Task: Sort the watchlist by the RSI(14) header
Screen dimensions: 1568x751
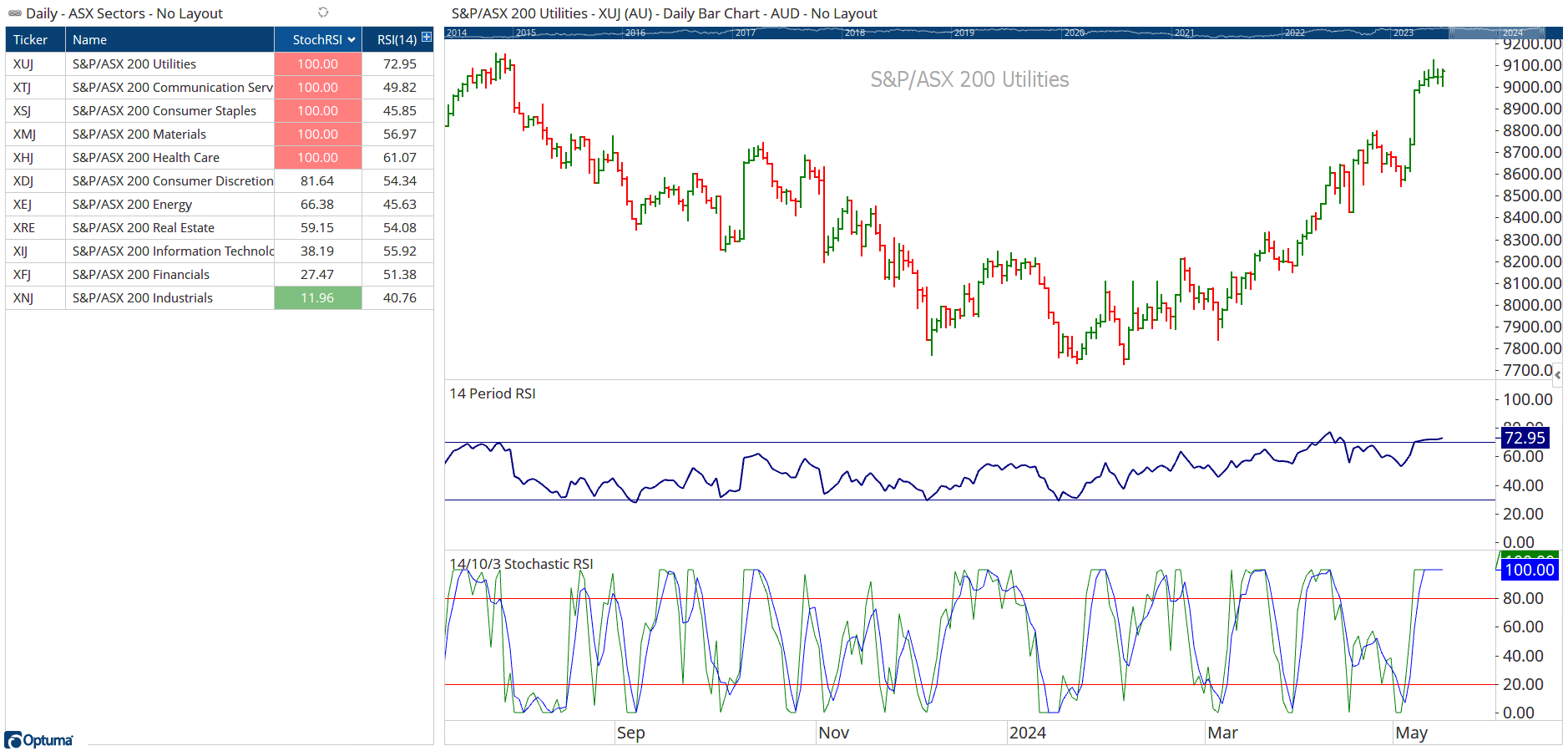Action: [397, 39]
